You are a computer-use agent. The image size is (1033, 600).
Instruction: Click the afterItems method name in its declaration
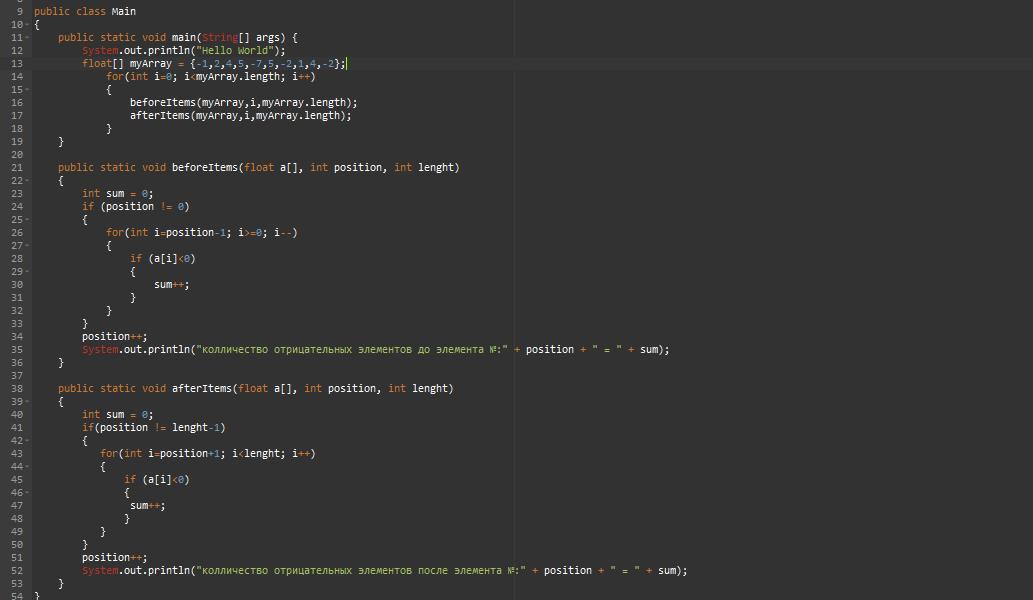tap(202, 389)
